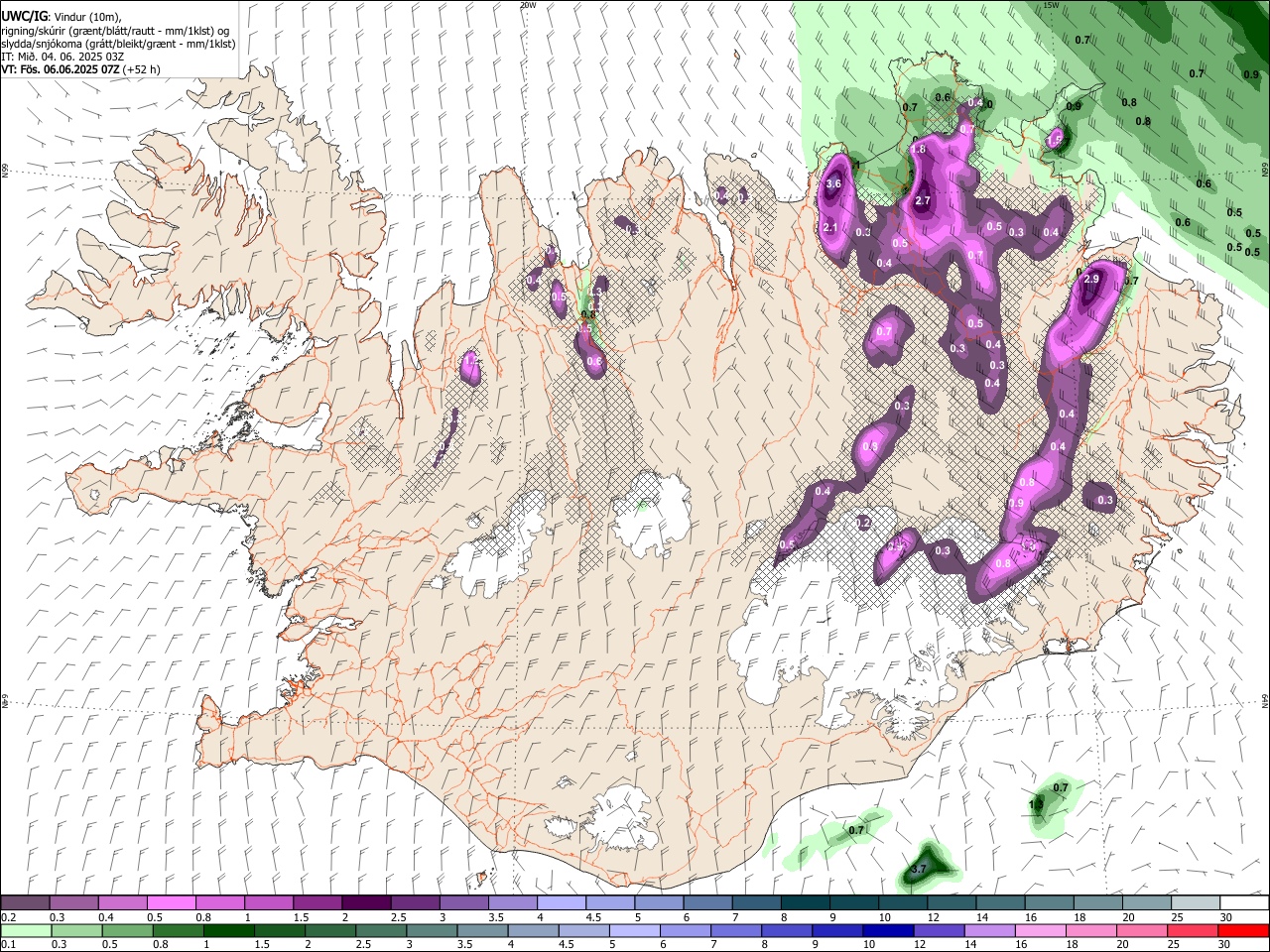Click the '2.1' snowfall value on the map
Screen dimensions: 1270x952
[831, 227]
